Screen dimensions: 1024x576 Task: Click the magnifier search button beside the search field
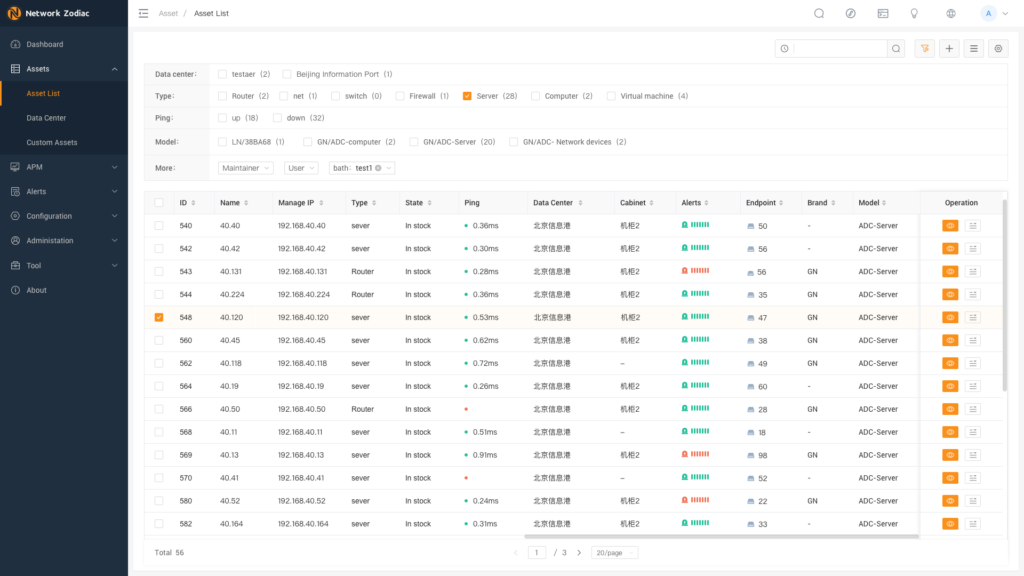(896, 48)
